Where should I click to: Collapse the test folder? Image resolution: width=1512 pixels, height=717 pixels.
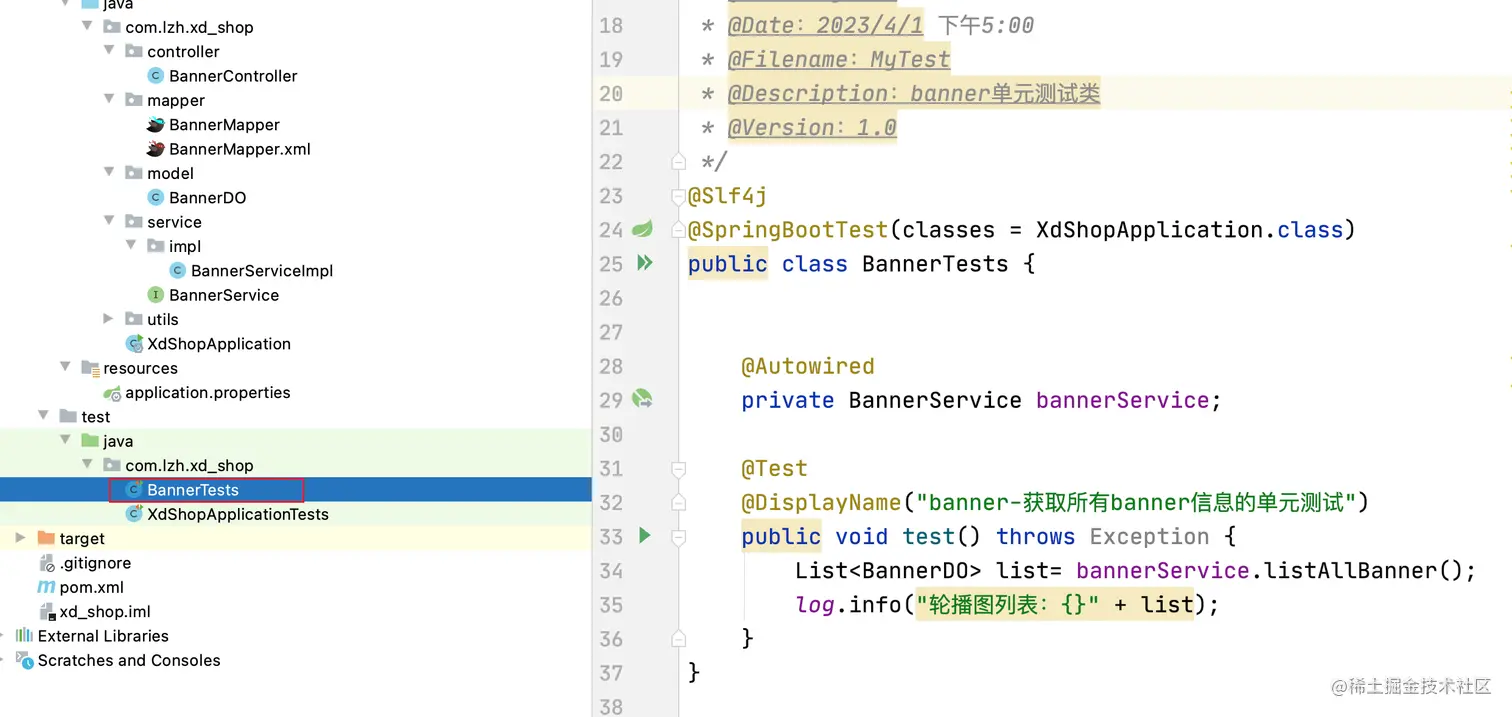point(43,417)
